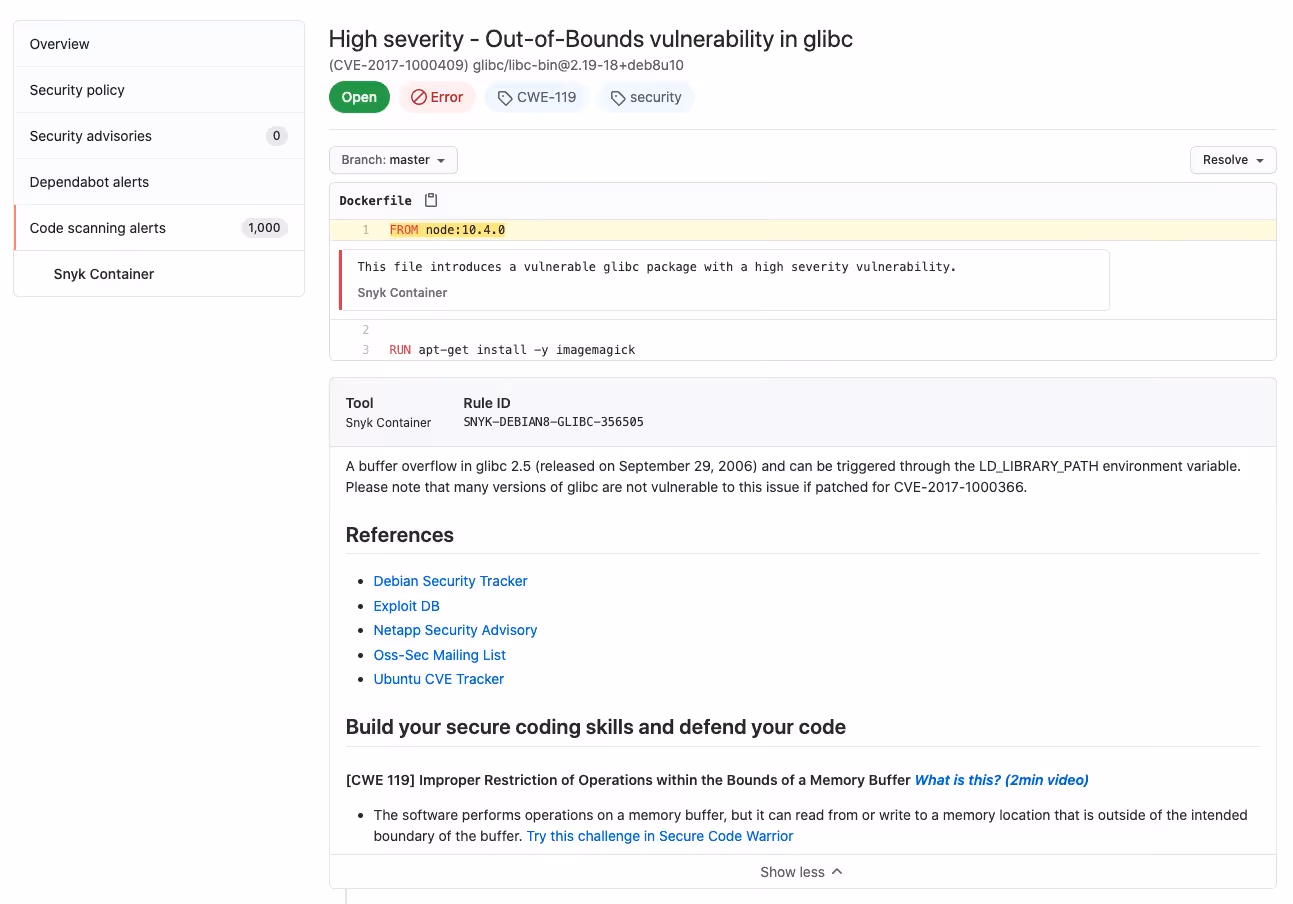This screenshot has width=1293, height=904.
Task: Try the challenge in Secure Code Warrior
Action: [x=659, y=836]
